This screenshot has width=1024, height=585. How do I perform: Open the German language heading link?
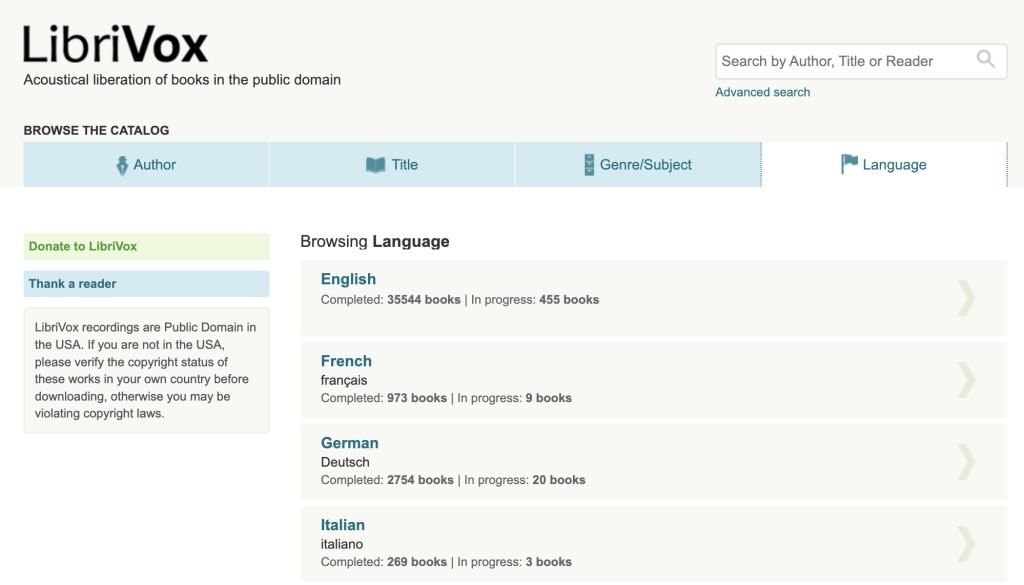click(x=349, y=443)
